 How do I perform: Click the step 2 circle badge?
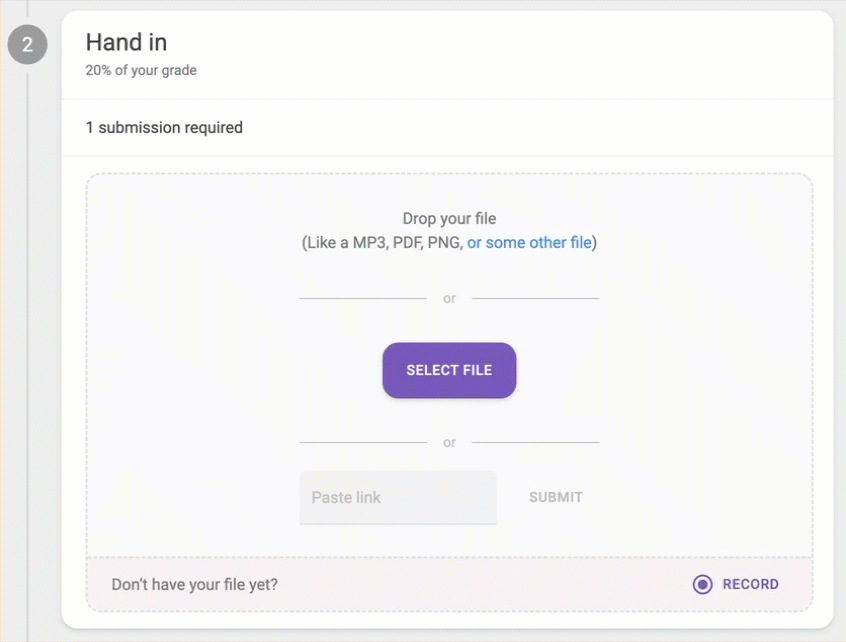27,44
